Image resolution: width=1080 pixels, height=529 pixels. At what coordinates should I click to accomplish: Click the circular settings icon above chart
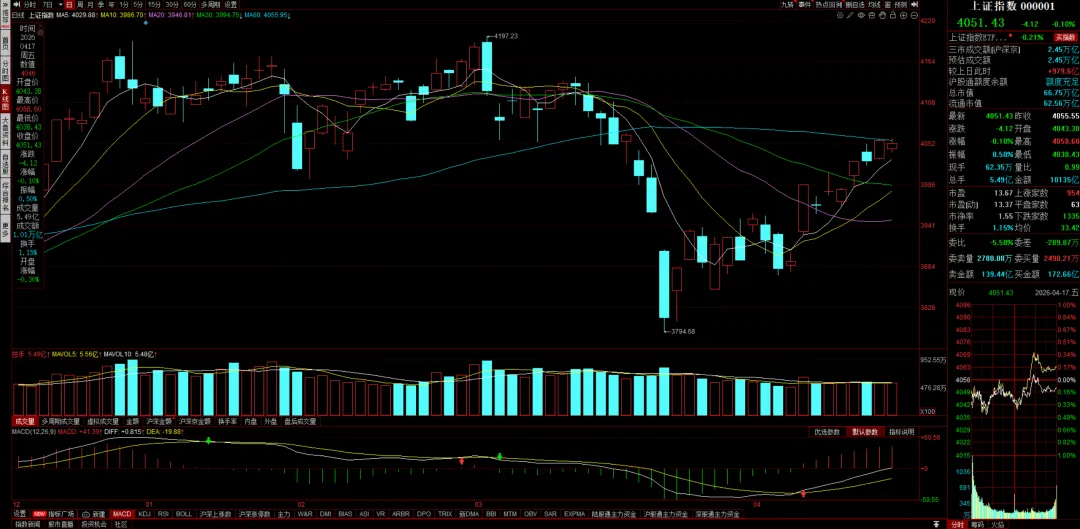click(x=840, y=15)
